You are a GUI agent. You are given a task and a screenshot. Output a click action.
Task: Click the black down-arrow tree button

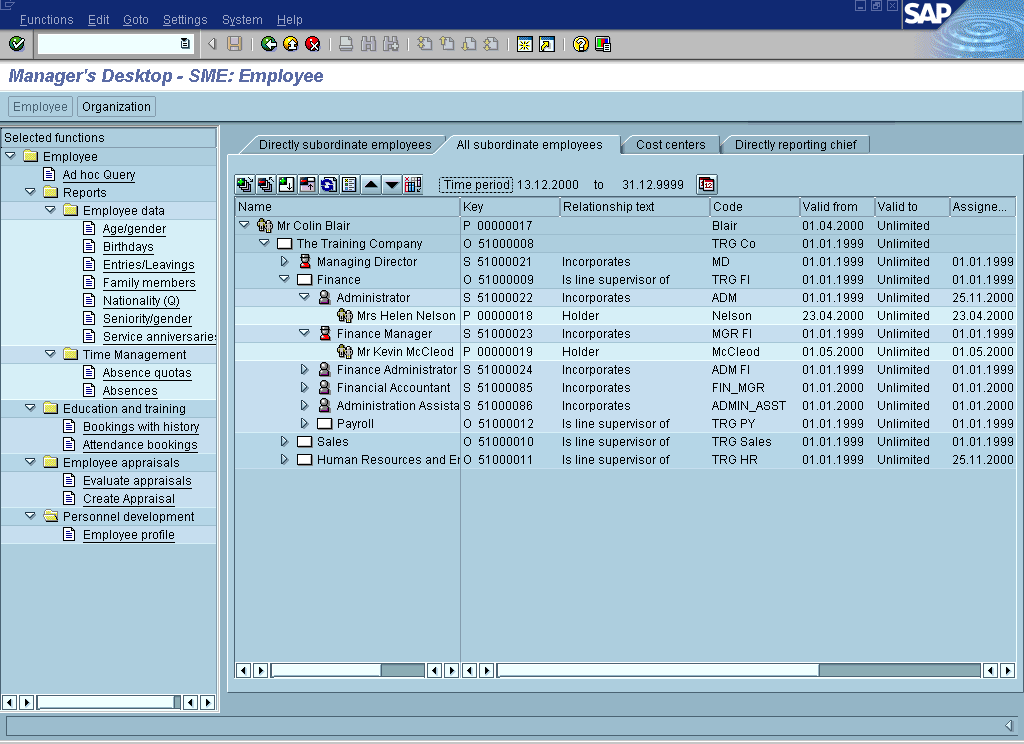(392, 185)
